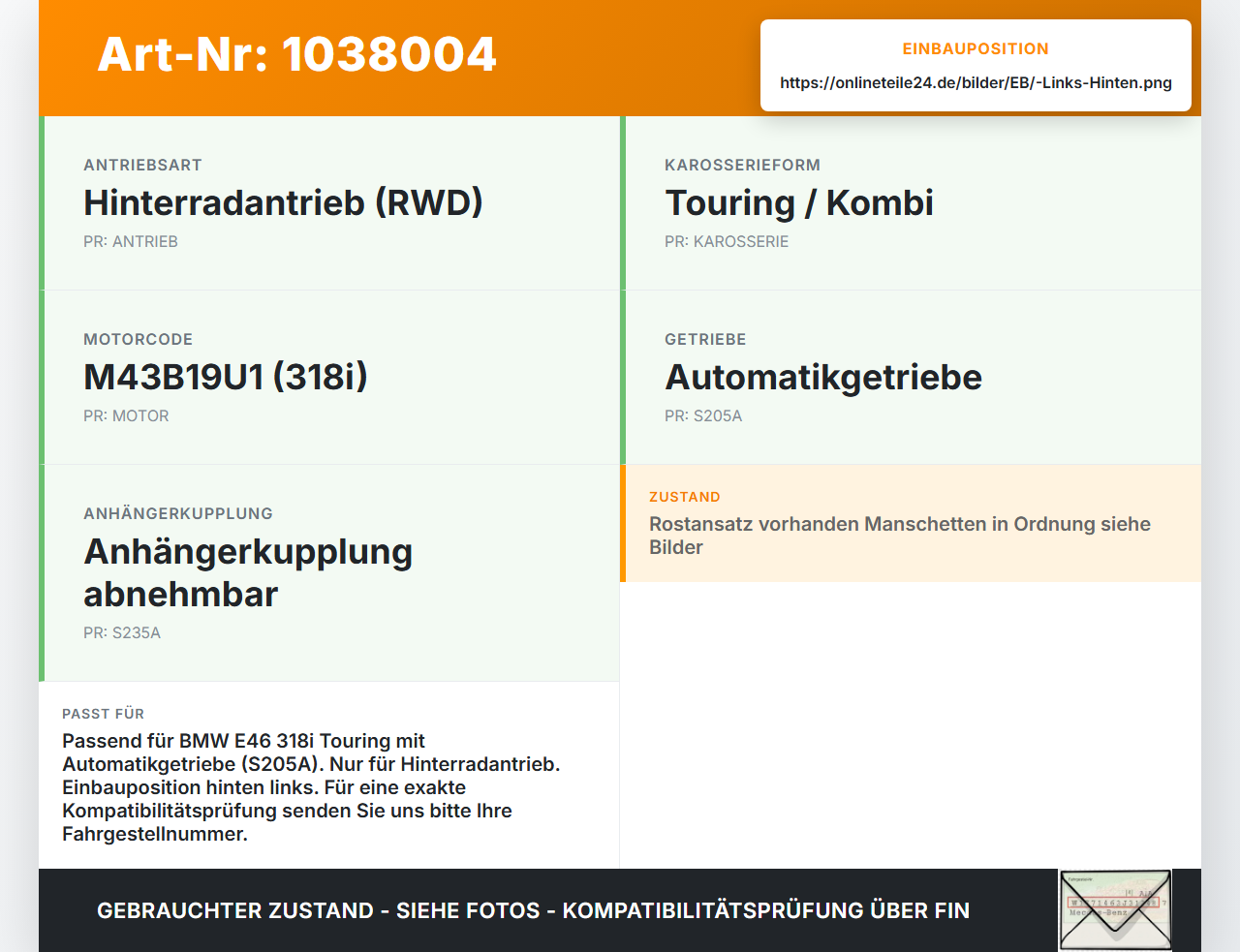Click the ANHÄNGERKUPPLUNG label
The width and height of the screenshot is (1240, 952).
click(x=178, y=513)
